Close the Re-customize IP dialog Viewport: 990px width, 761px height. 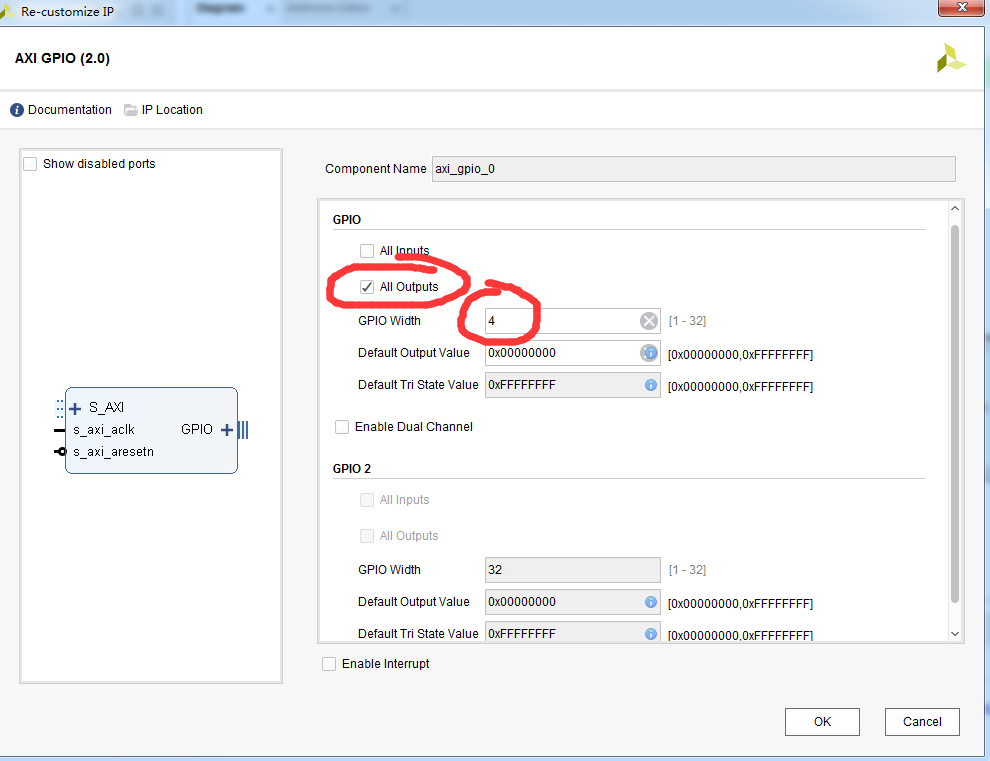pyautogui.click(x=961, y=8)
